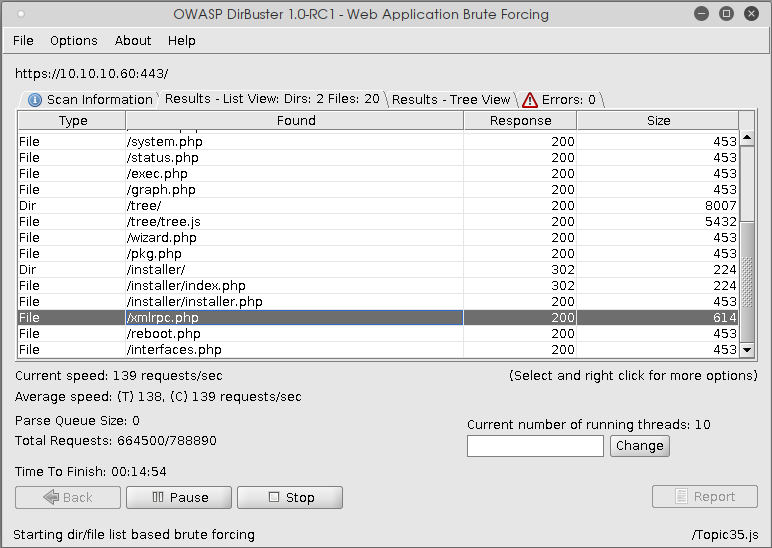Click the target URL https://10.10.10.60:443/
The image size is (772, 548).
coord(92,74)
